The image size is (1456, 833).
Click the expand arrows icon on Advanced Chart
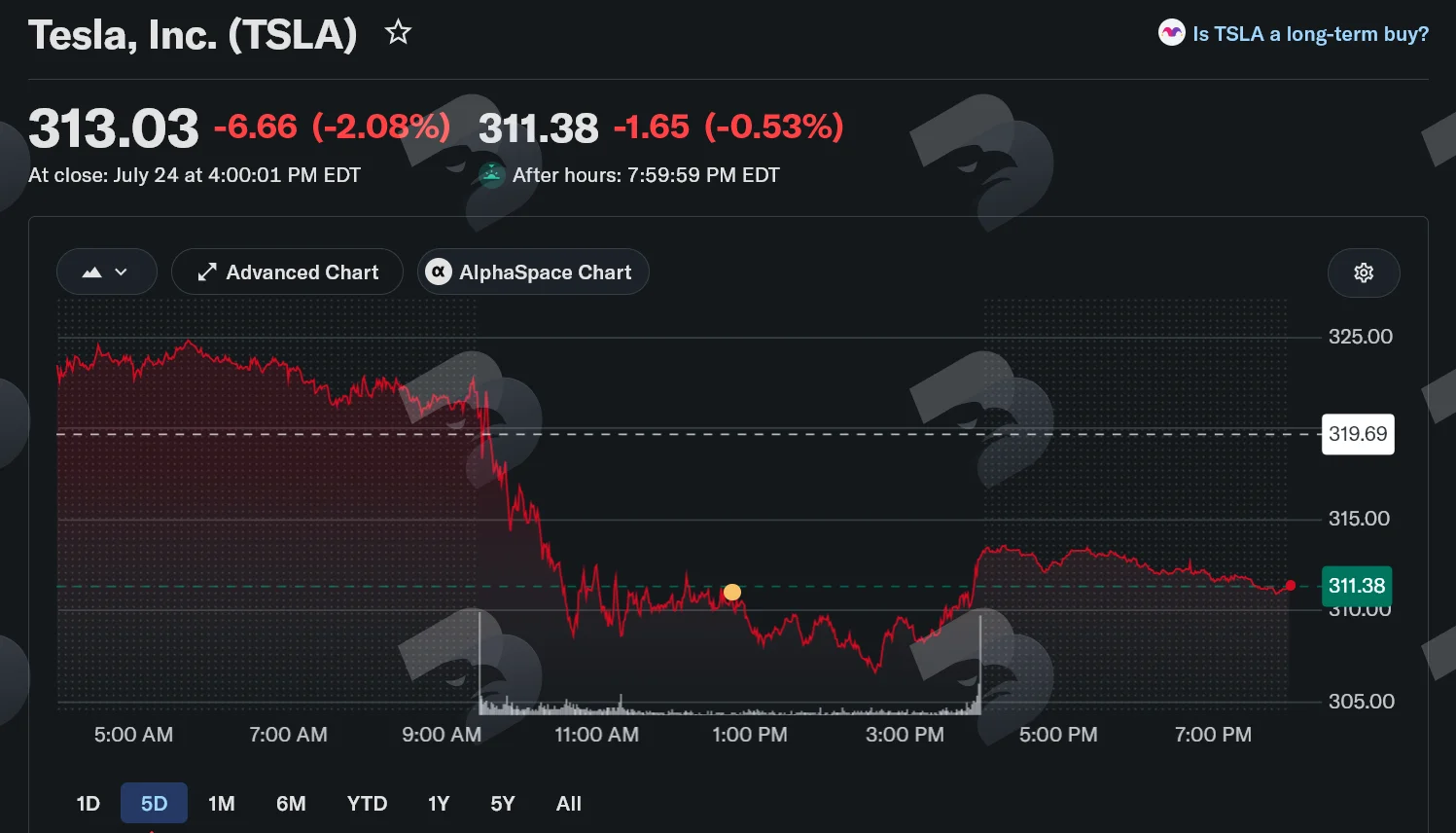pos(206,272)
